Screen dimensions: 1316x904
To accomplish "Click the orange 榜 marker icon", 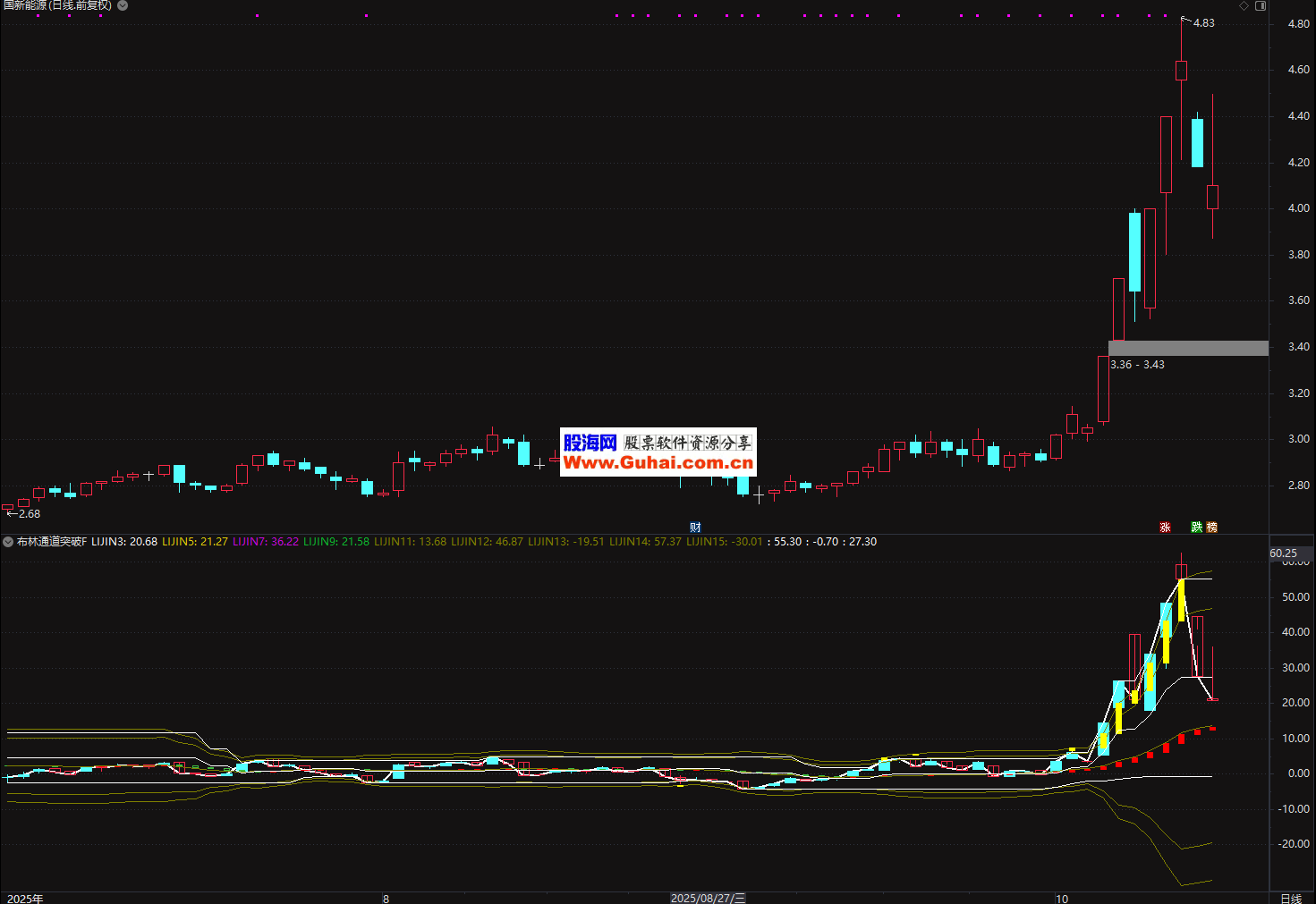I will (x=1212, y=528).
